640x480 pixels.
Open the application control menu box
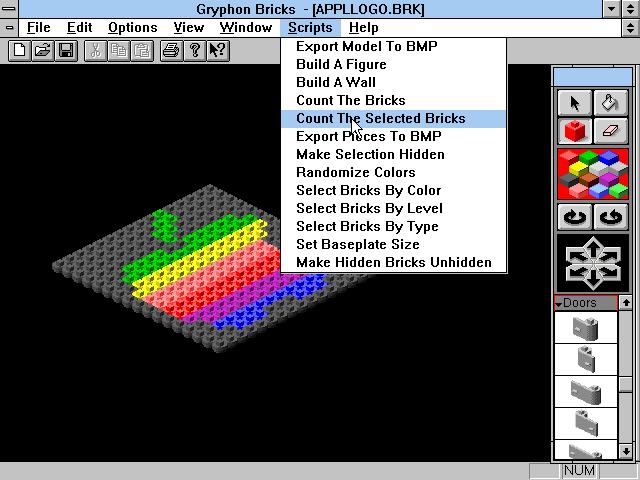pos(9,9)
